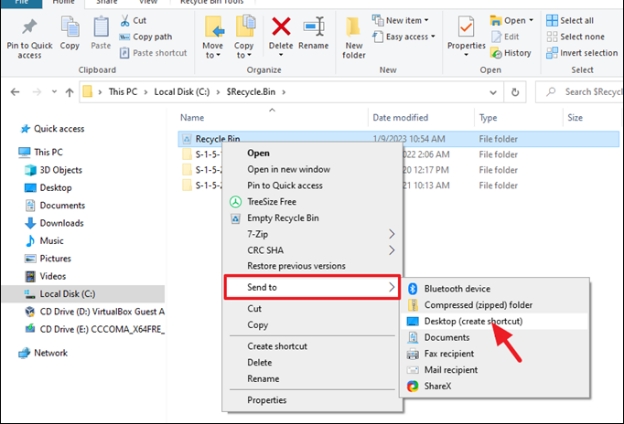Viewport: 624px width, 424px height.
Task: Click the Search $Recycle.Bin field
Action: pyautogui.click(x=585, y=92)
